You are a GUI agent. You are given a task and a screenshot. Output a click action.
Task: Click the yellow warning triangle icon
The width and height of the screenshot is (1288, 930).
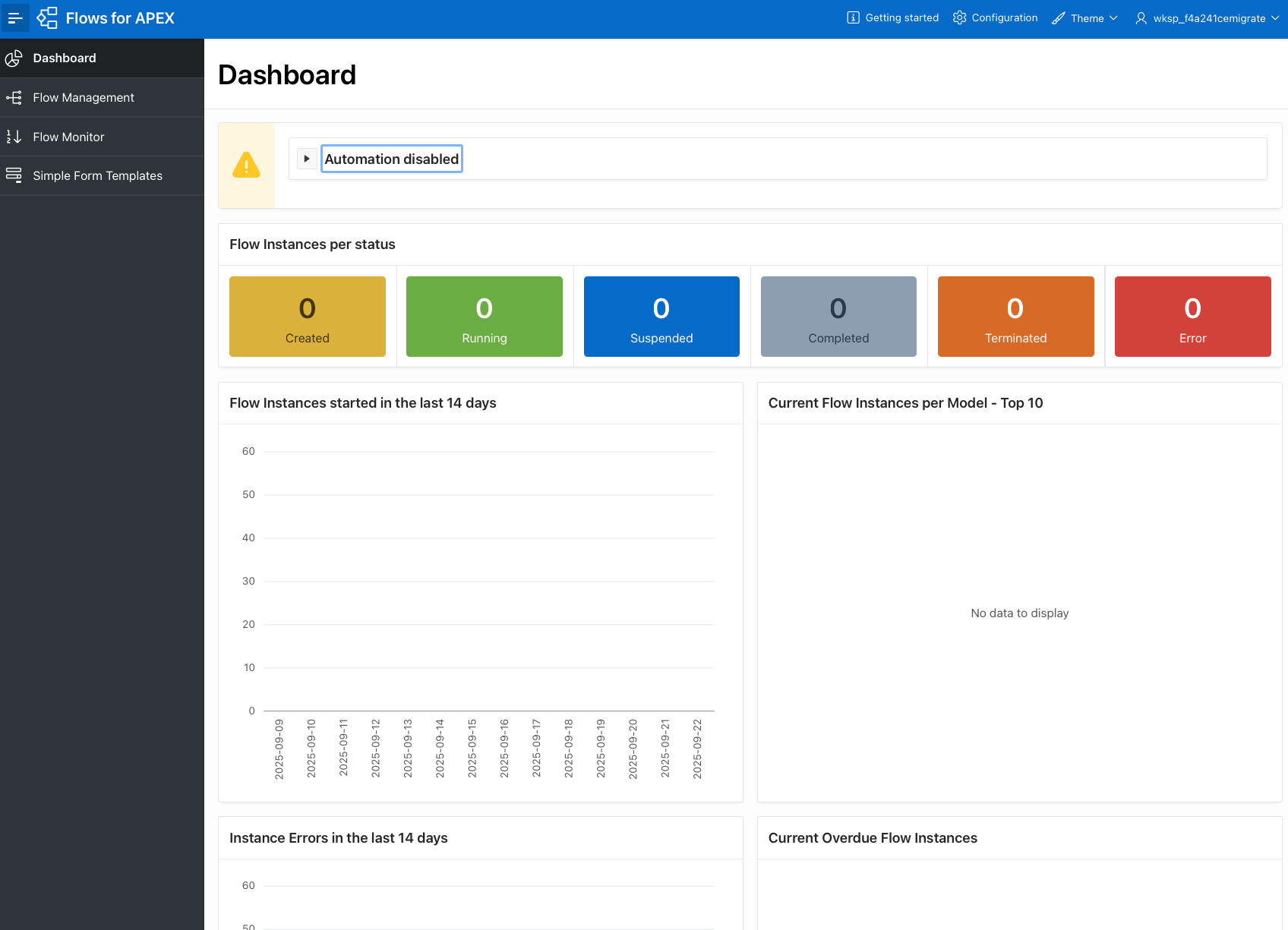click(246, 165)
